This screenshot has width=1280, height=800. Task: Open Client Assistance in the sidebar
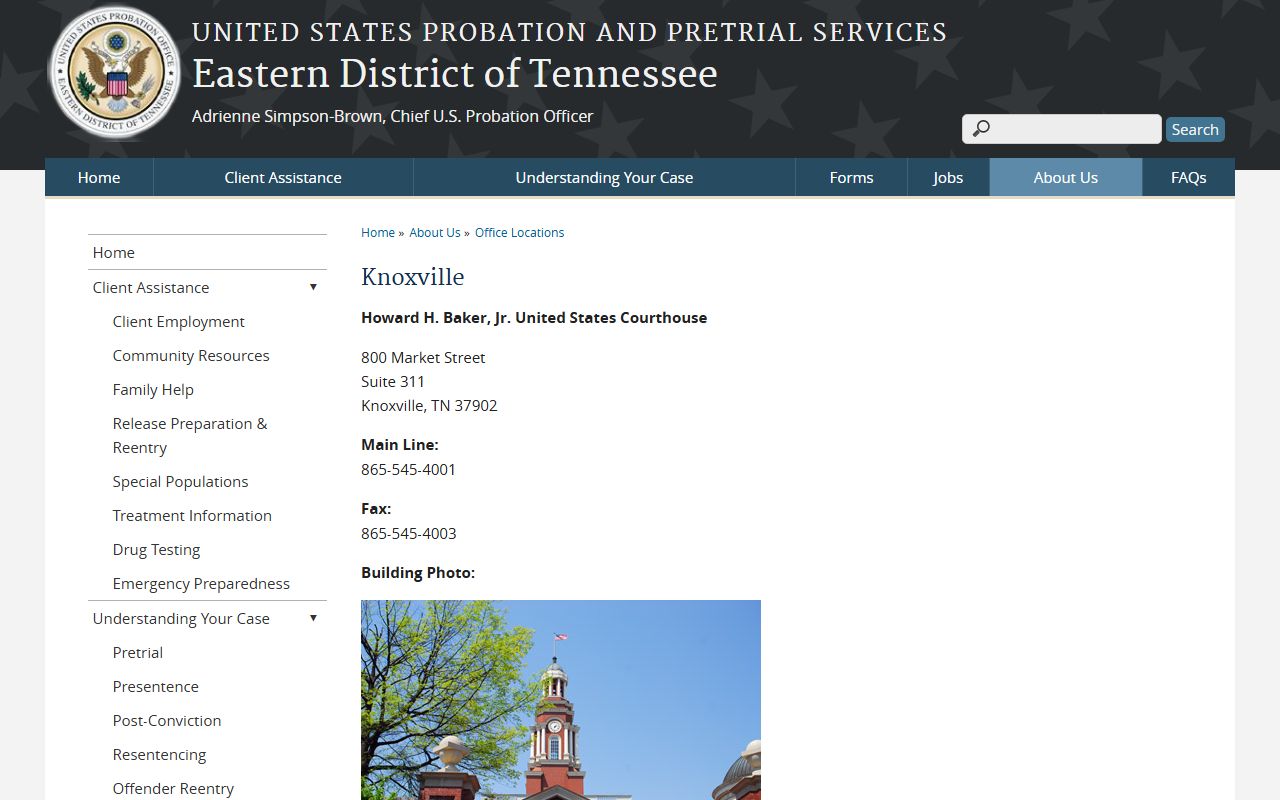coord(151,287)
